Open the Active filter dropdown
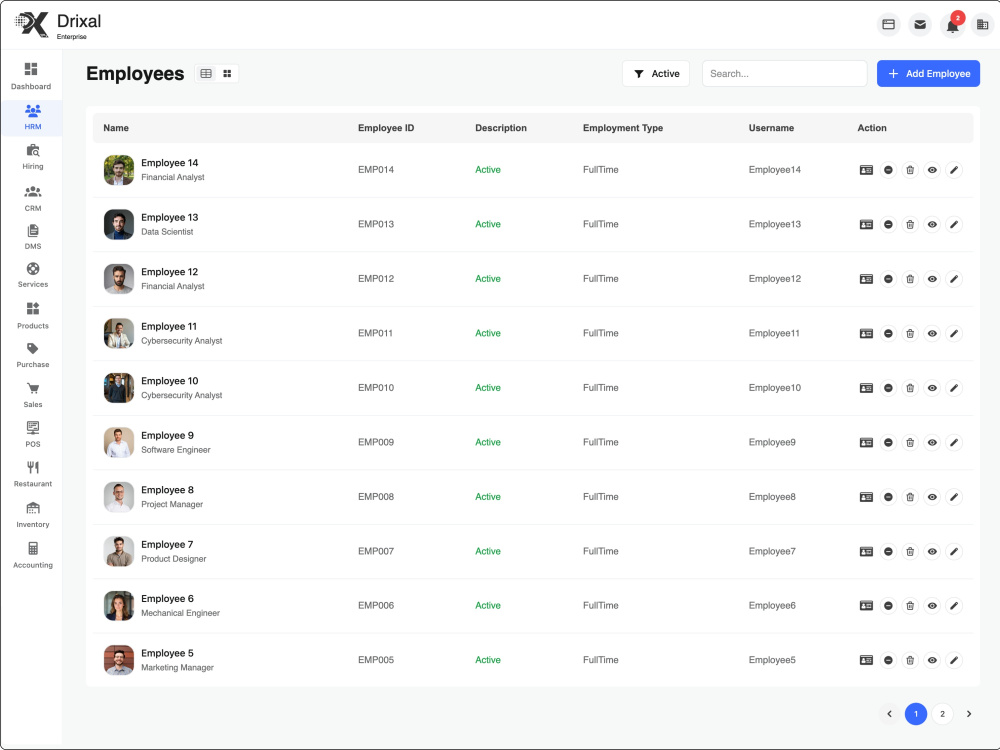The width and height of the screenshot is (1000, 750). pos(656,73)
